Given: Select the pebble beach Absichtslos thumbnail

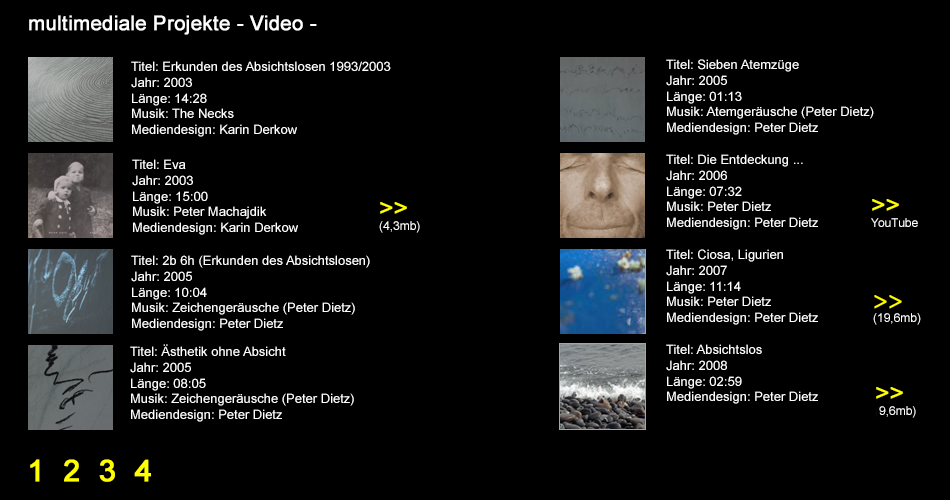Looking at the screenshot, I should pyautogui.click(x=602, y=387).
